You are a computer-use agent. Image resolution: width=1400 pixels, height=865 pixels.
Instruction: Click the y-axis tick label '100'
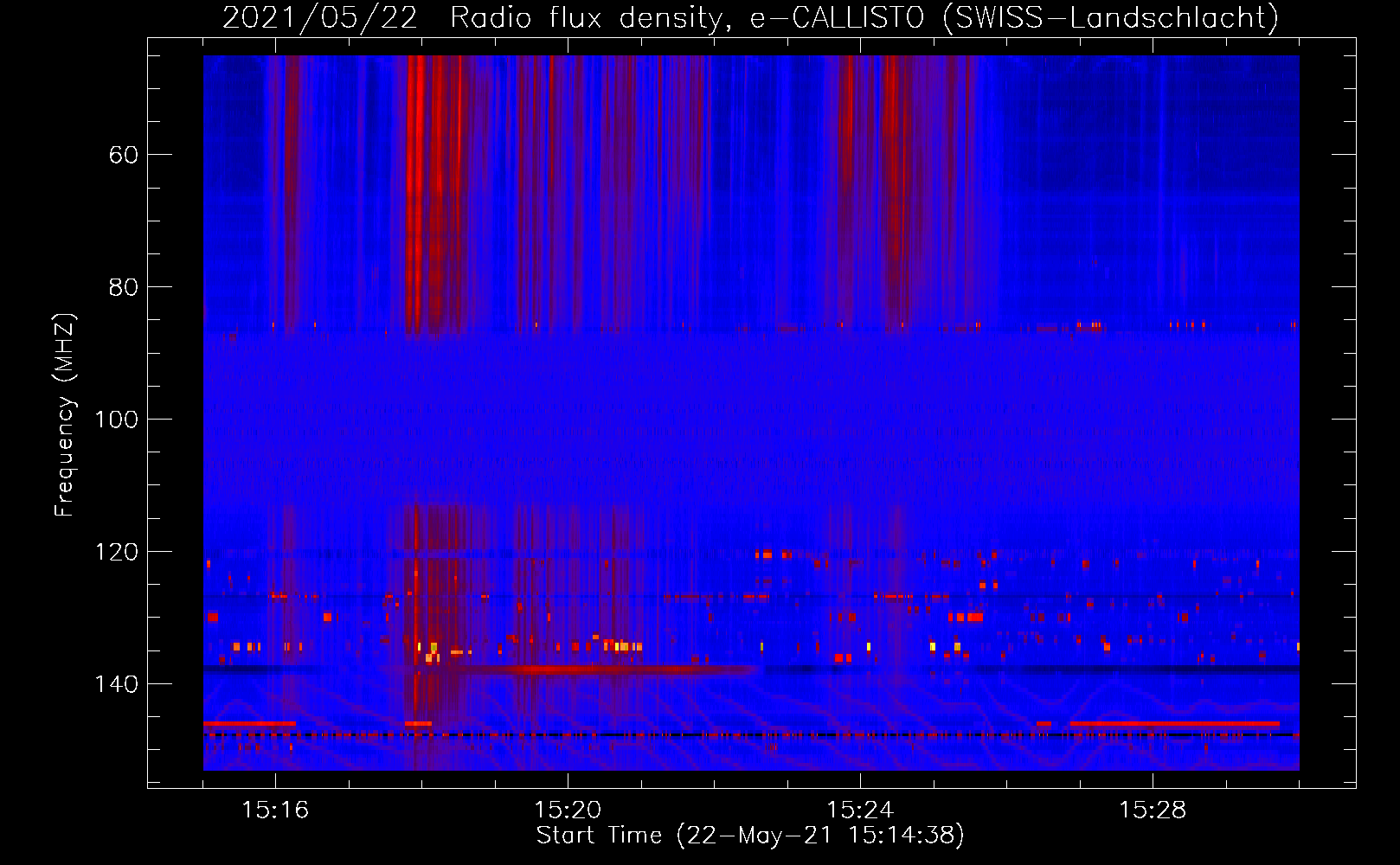coord(117,420)
